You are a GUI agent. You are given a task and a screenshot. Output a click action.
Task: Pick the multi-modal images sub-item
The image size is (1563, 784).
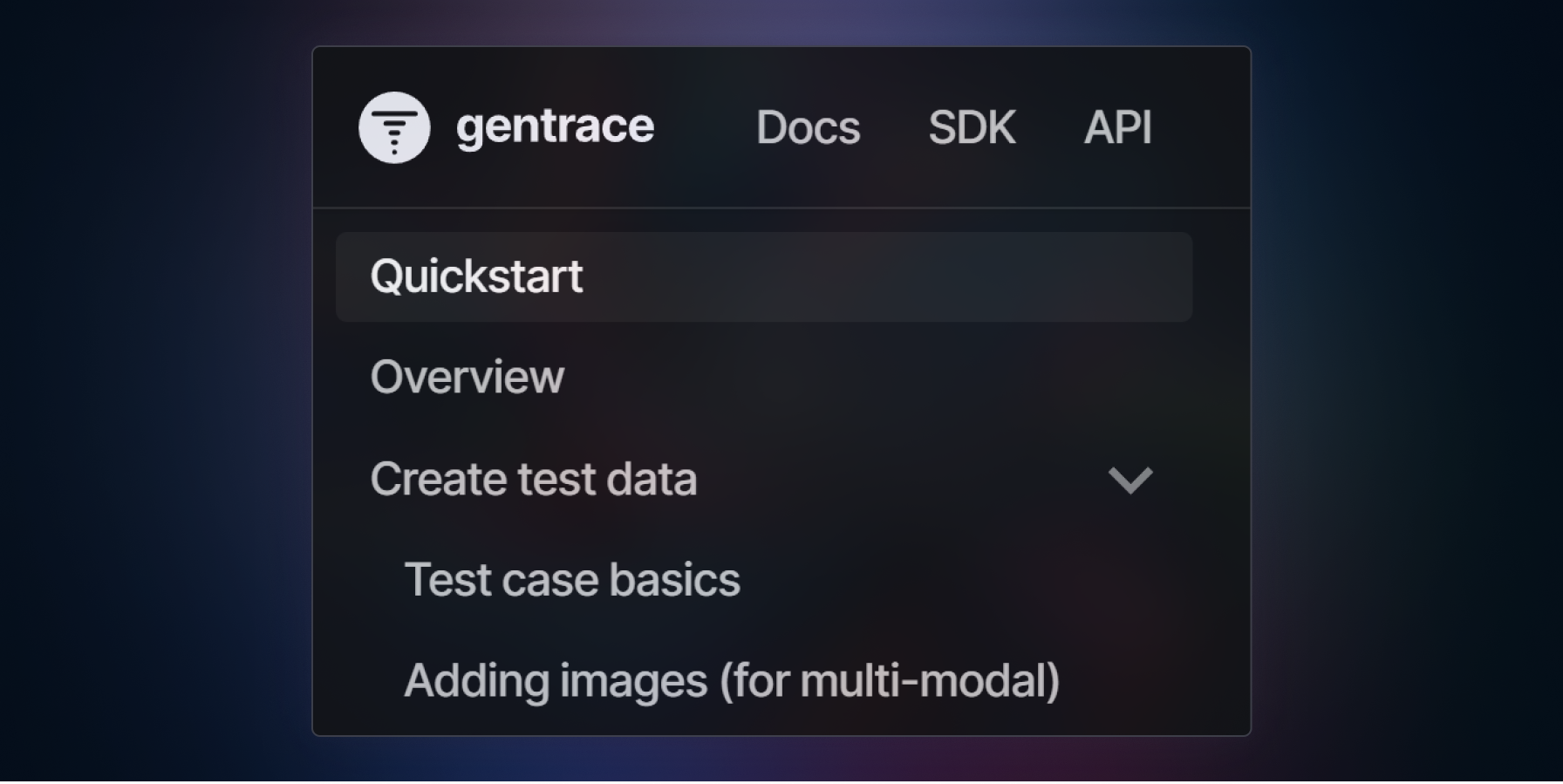click(732, 680)
